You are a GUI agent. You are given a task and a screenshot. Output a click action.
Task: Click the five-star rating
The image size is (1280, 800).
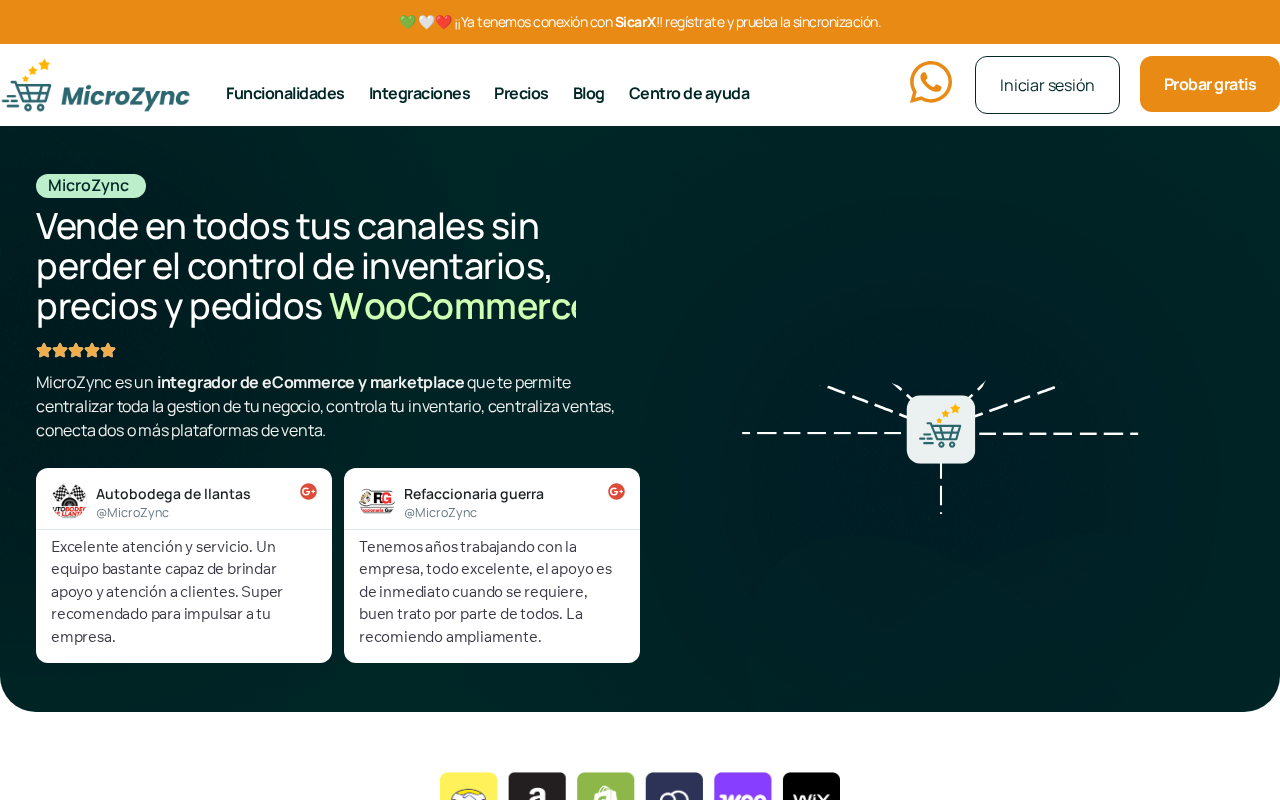click(76, 350)
